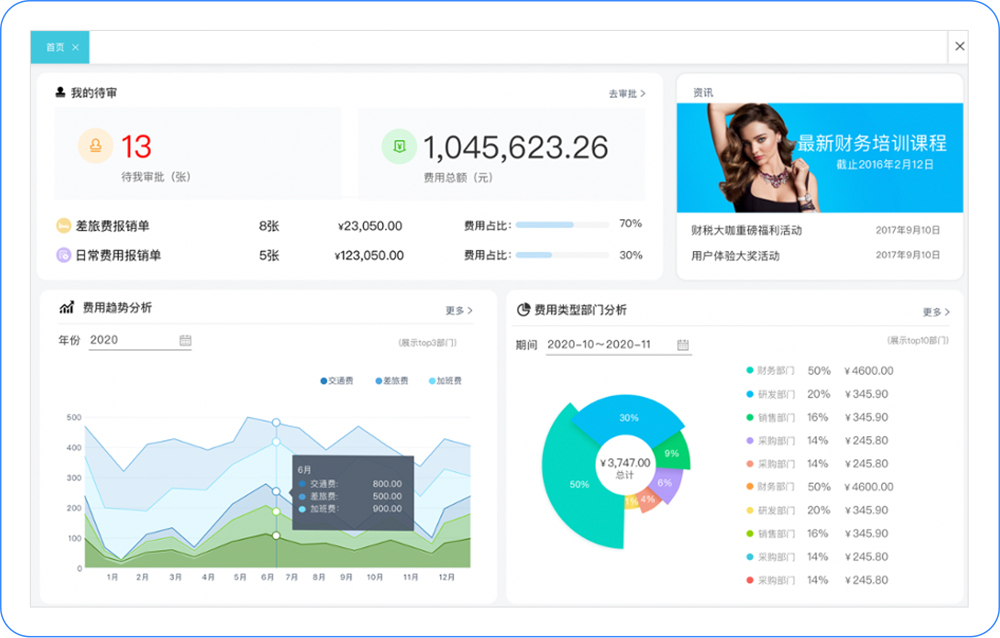1000x638 pixels.
Task: Close the 首页 tab with its x
Action: point(75,47)
